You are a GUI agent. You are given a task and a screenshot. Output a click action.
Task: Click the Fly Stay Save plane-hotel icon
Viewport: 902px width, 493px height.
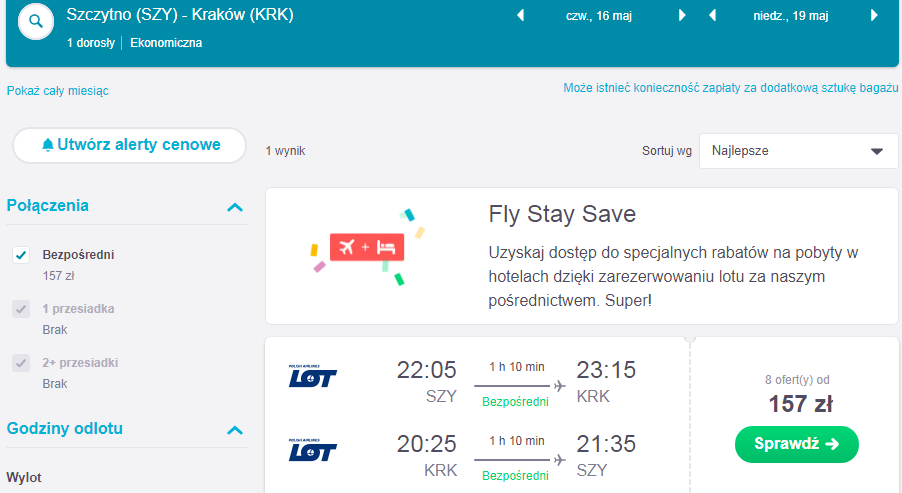[367, 247]
